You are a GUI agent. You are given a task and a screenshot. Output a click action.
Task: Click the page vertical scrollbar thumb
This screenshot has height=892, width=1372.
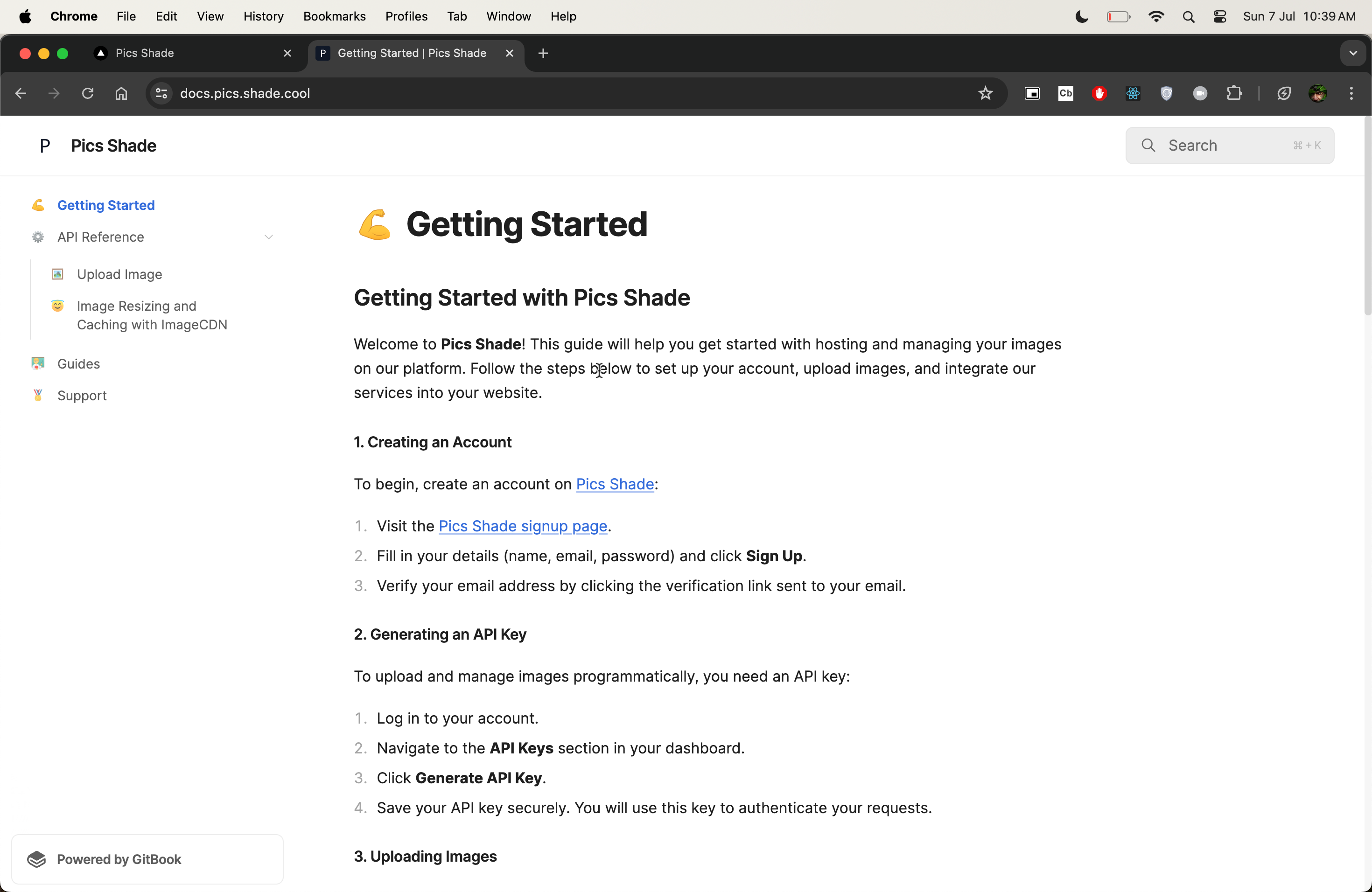(x=1367, y=216)
